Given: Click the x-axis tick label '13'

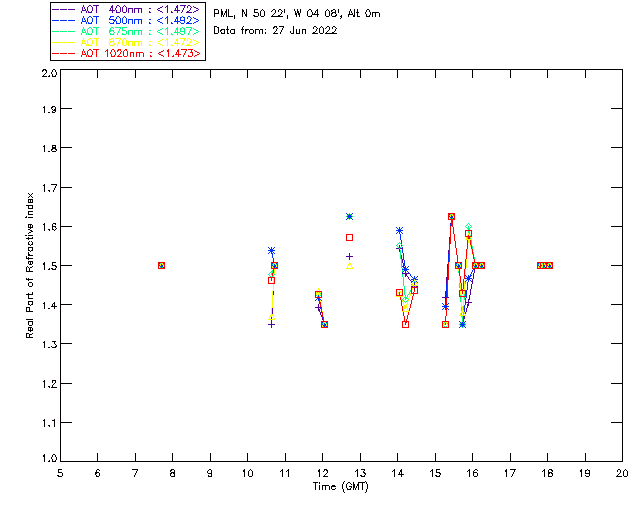Looking at the screenshot, I should (x=360, y=474).
